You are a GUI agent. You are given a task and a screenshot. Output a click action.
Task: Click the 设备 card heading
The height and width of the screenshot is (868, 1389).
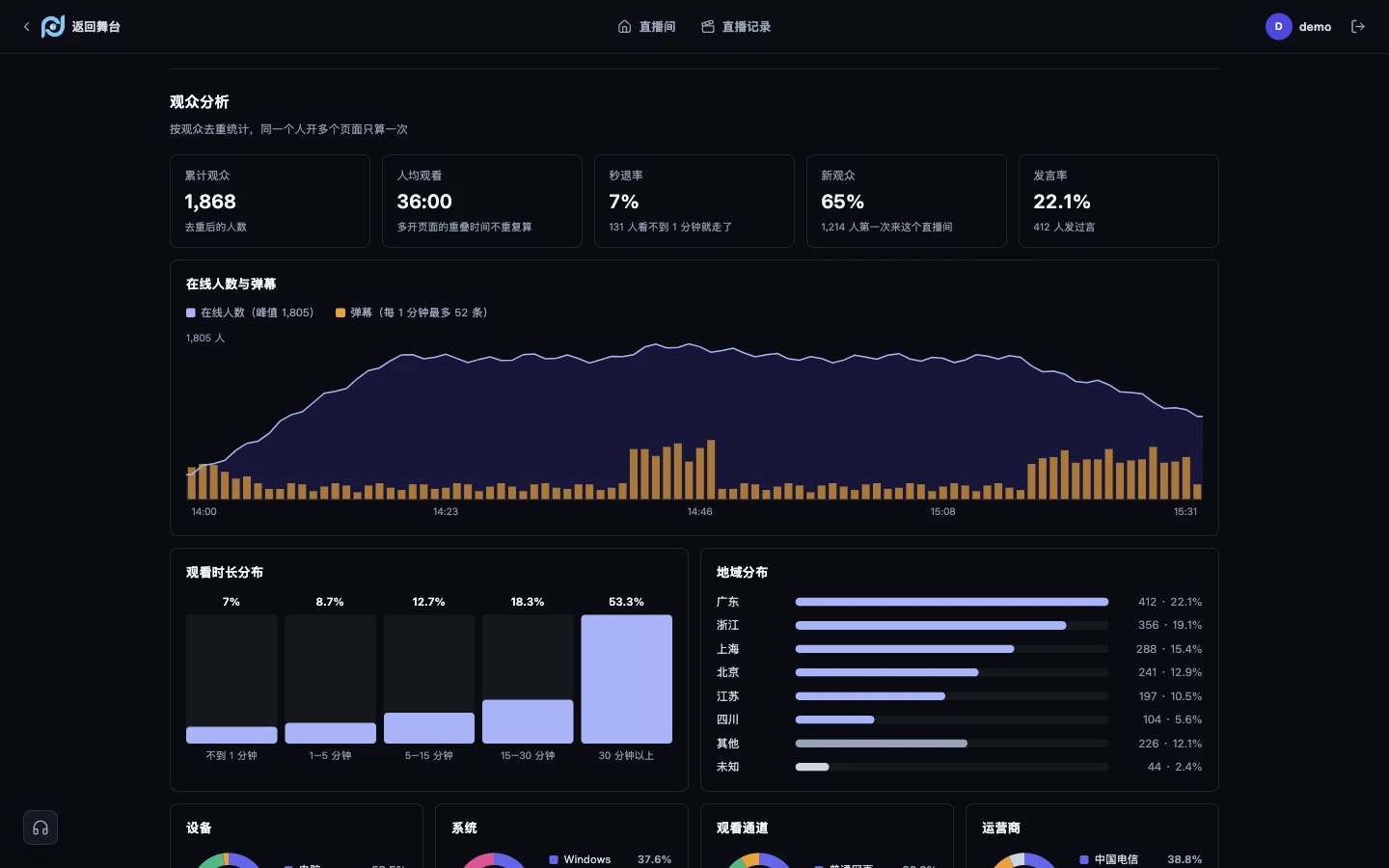[x=199, y=827]
